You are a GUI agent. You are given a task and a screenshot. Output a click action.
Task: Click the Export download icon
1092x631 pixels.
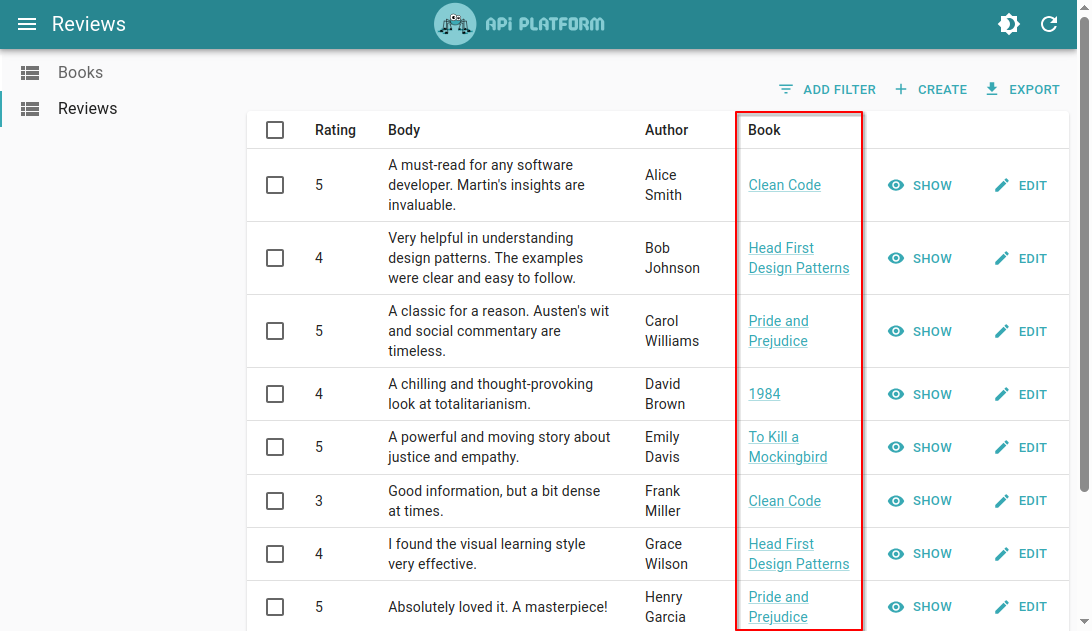[992, 89]
